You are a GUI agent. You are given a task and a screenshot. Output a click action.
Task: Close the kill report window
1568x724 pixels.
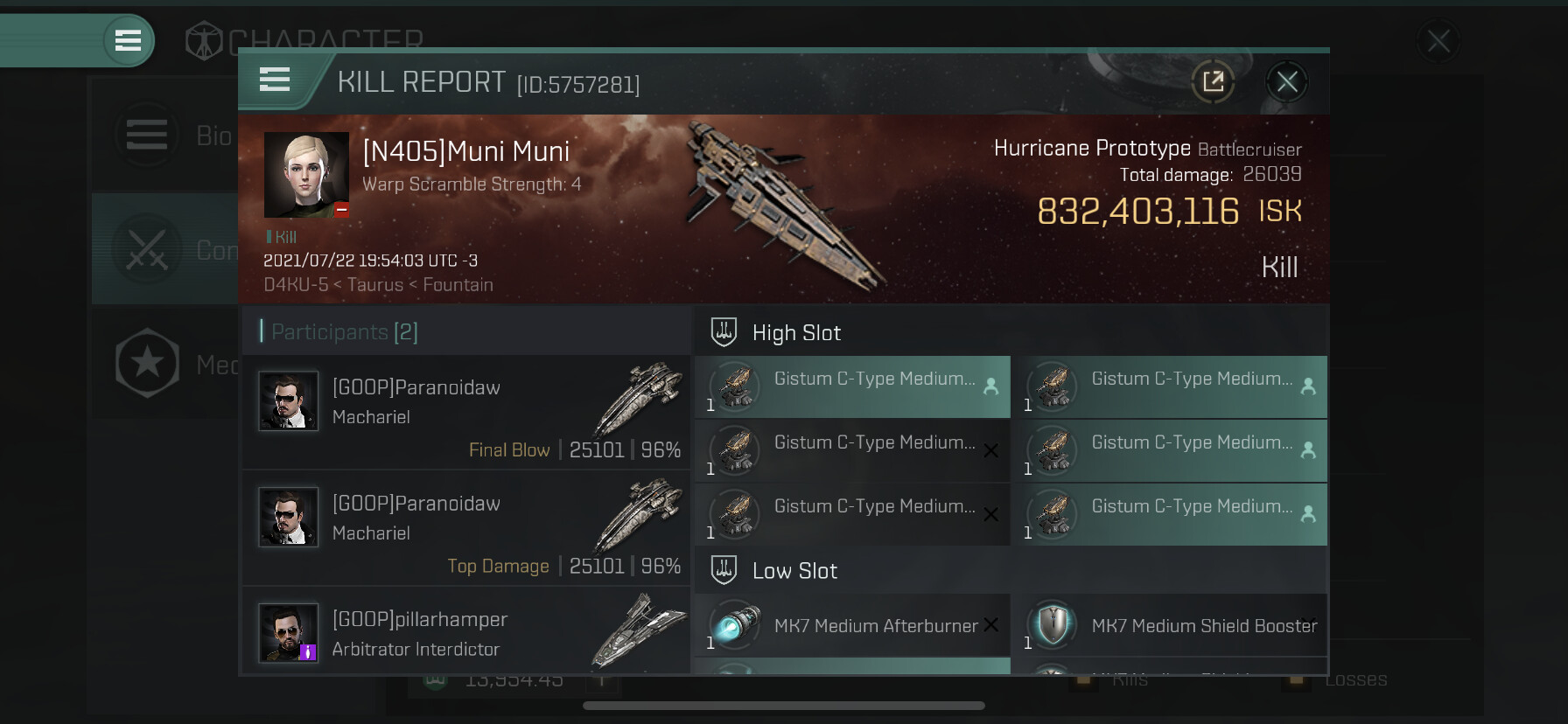coord(1286,82)
